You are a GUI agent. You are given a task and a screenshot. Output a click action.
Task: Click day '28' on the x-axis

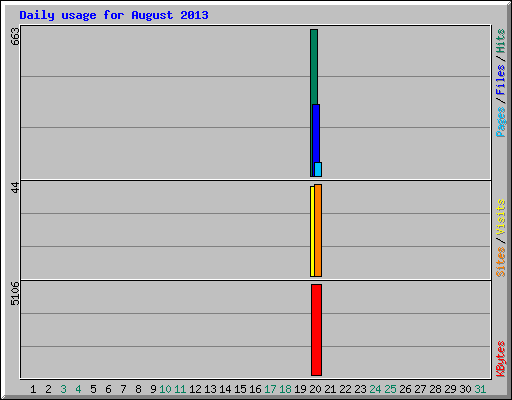(x=435, y=389)
